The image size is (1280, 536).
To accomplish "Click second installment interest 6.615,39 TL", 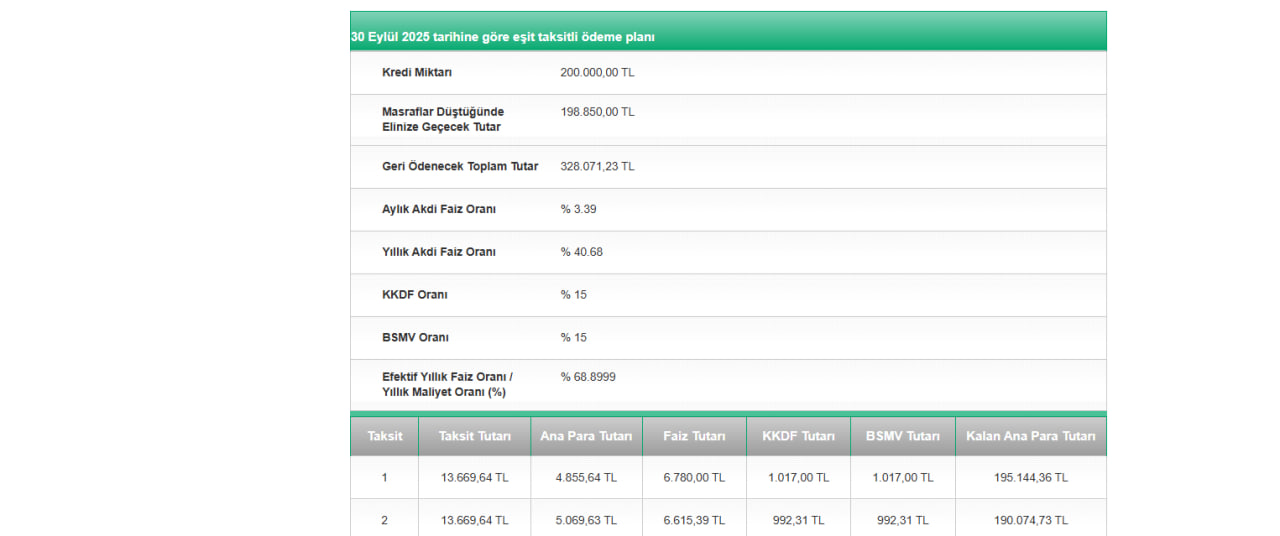I will point(694,521).
